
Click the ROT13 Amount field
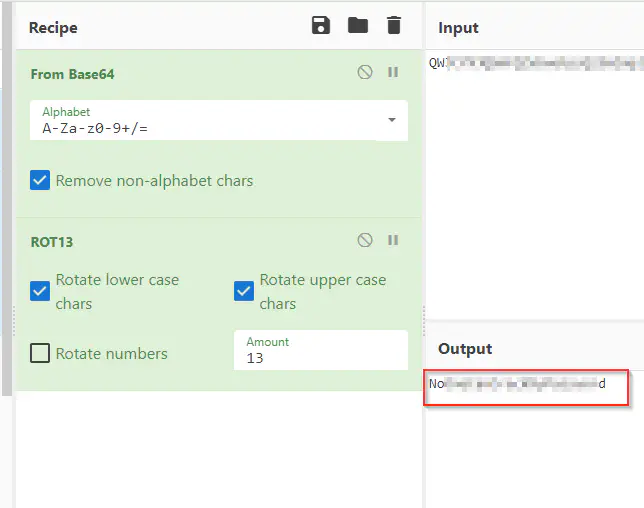tap(320, 357)
